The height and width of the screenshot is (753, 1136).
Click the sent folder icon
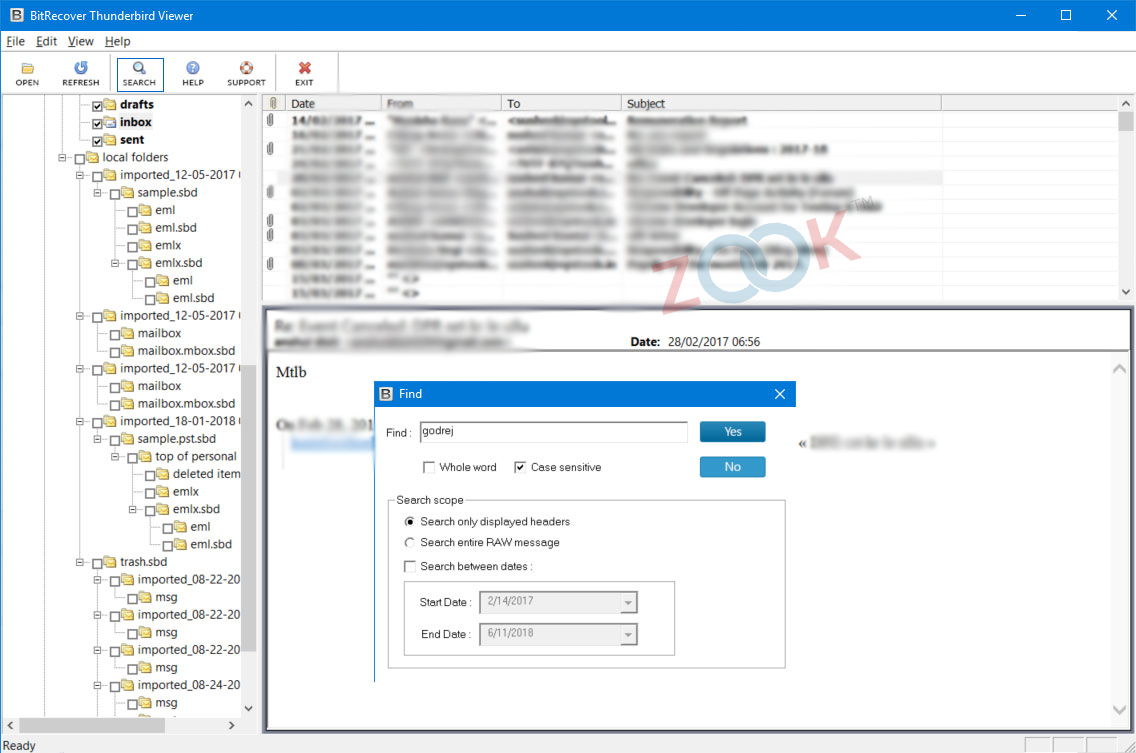pos(109,140)
